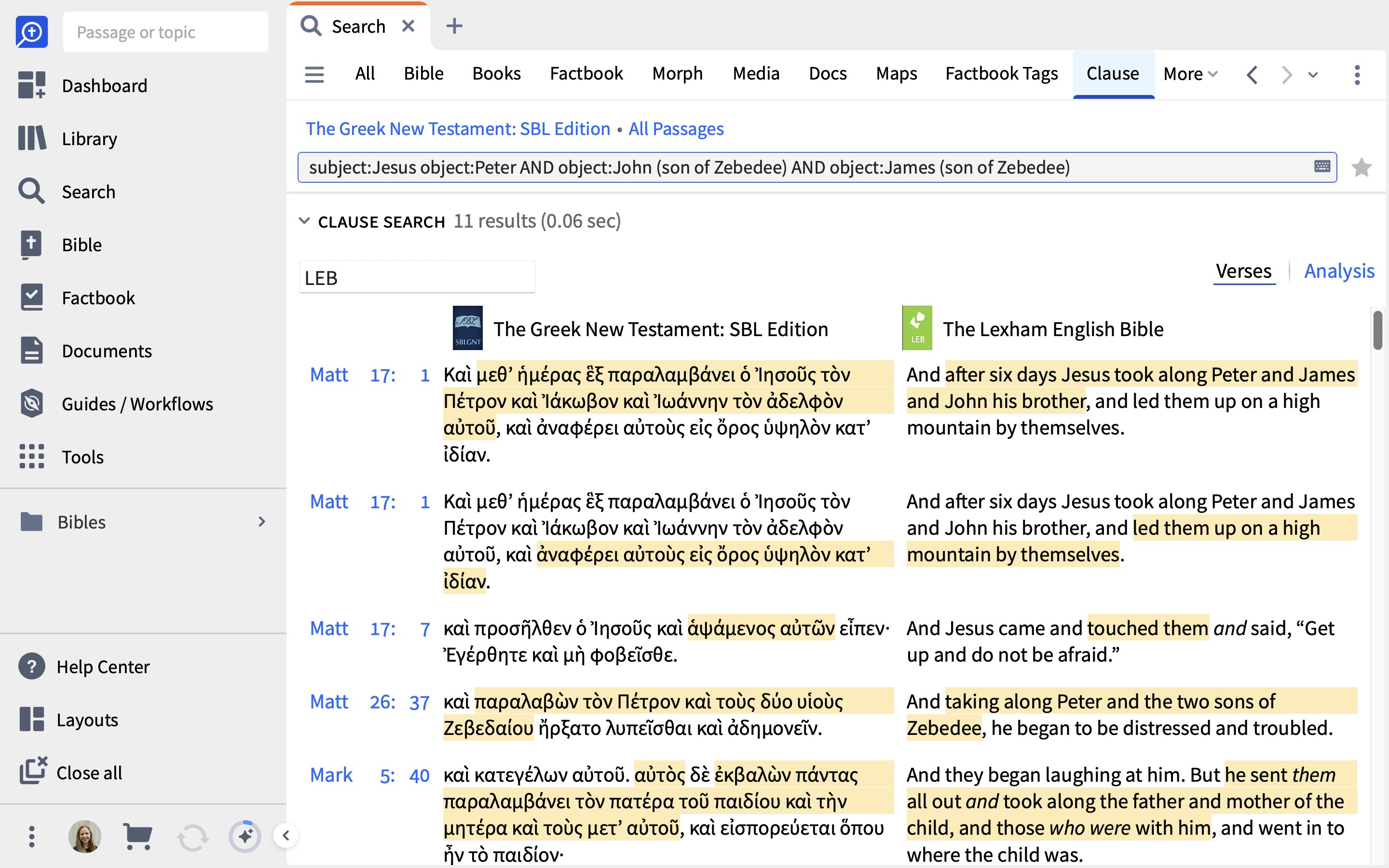Viewport: 1389px width, 868px height.
Task: Open the AI sparkle assistant icon
Action: click(245, 837)
